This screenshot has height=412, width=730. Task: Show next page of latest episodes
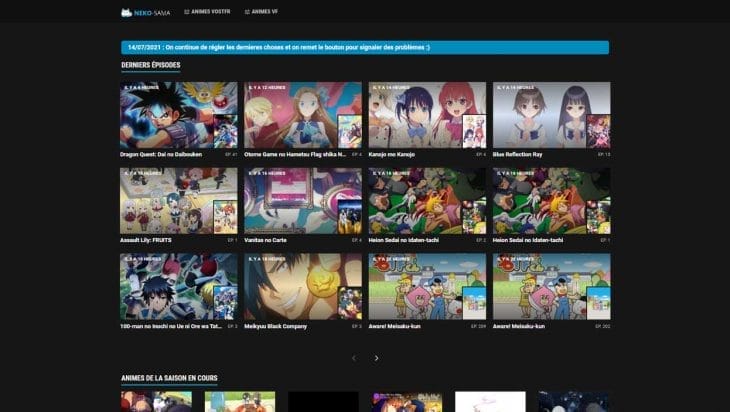[x=376, y=357]
